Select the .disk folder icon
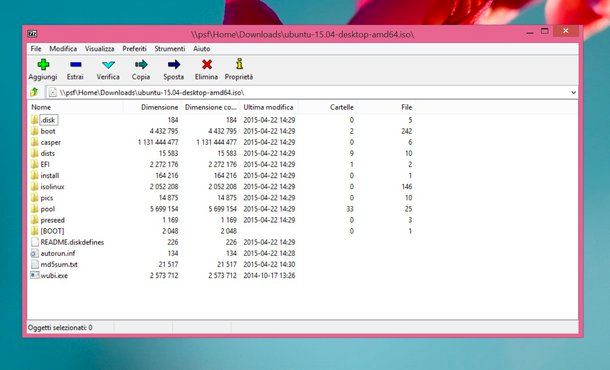 click(35, 120)
